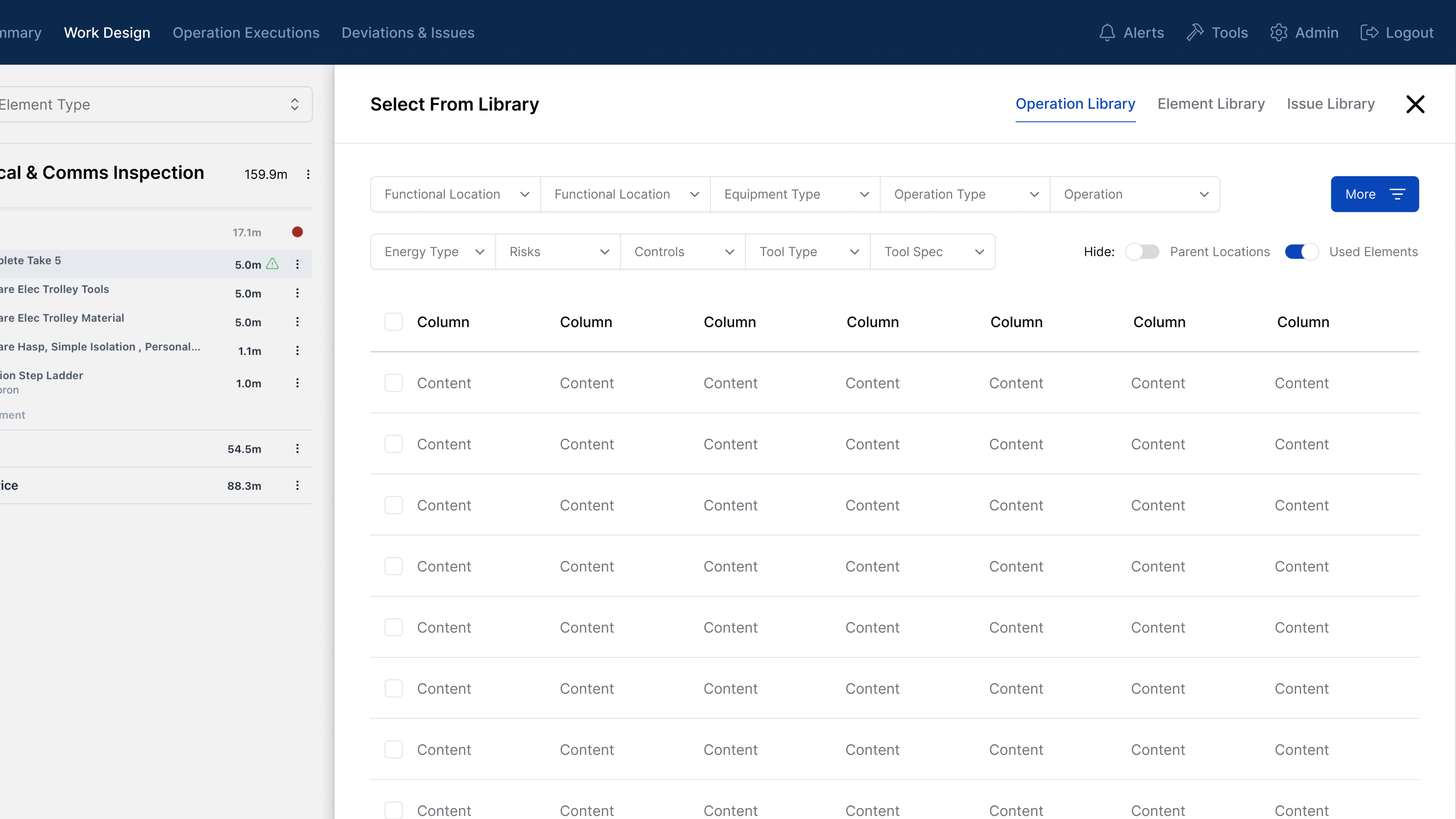Click the red status dot near 17.1m
Image resolution: width=1456 pixels, height=819 pixels.
[297, 232]
